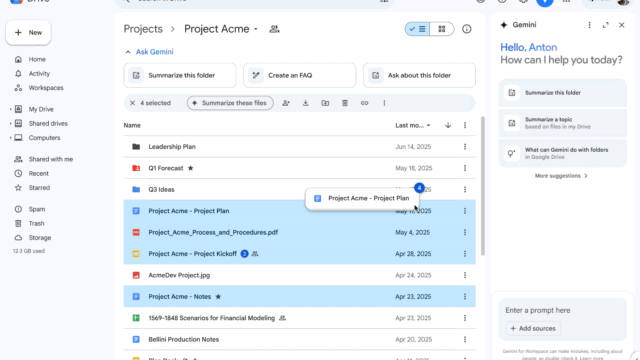
Task: Click the Share icon in selection toolbar
Action: (x=286, y=103)
